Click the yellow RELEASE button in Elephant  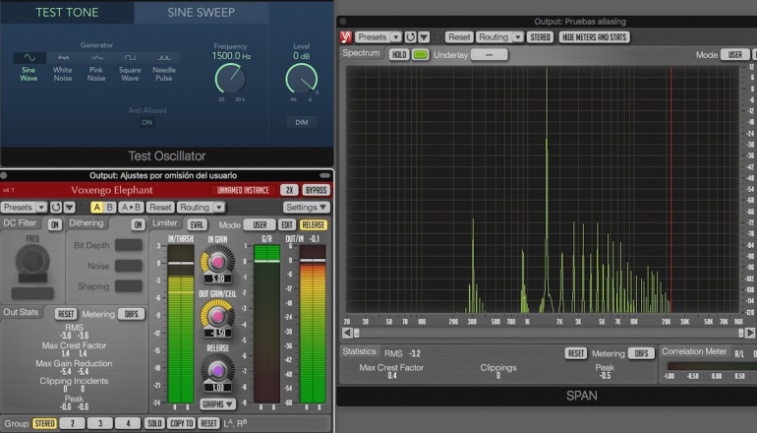313,225
